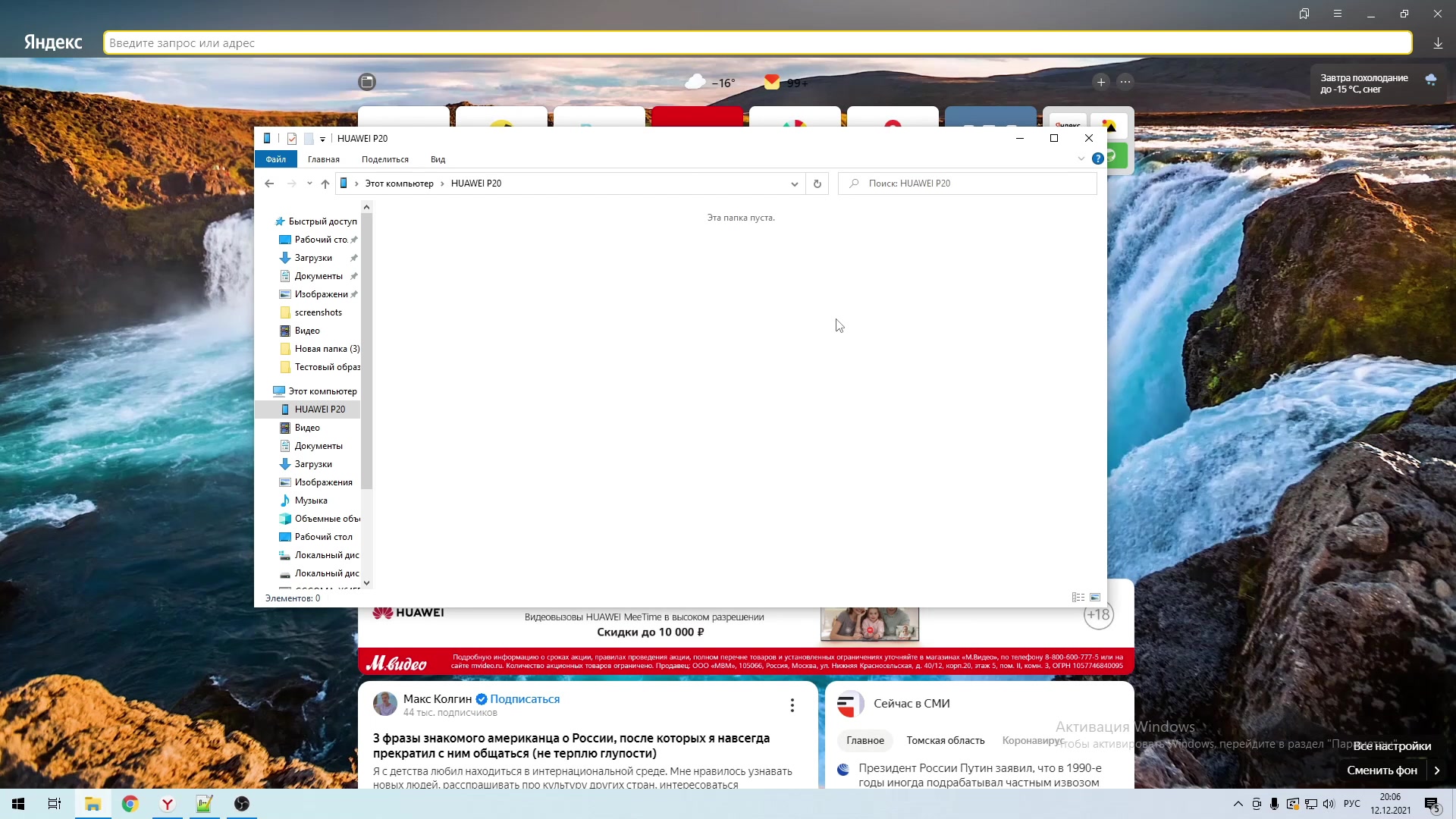Open the notification center with 5 alerts
This screenshot has width=1456, height=819.
[1432, 805]
